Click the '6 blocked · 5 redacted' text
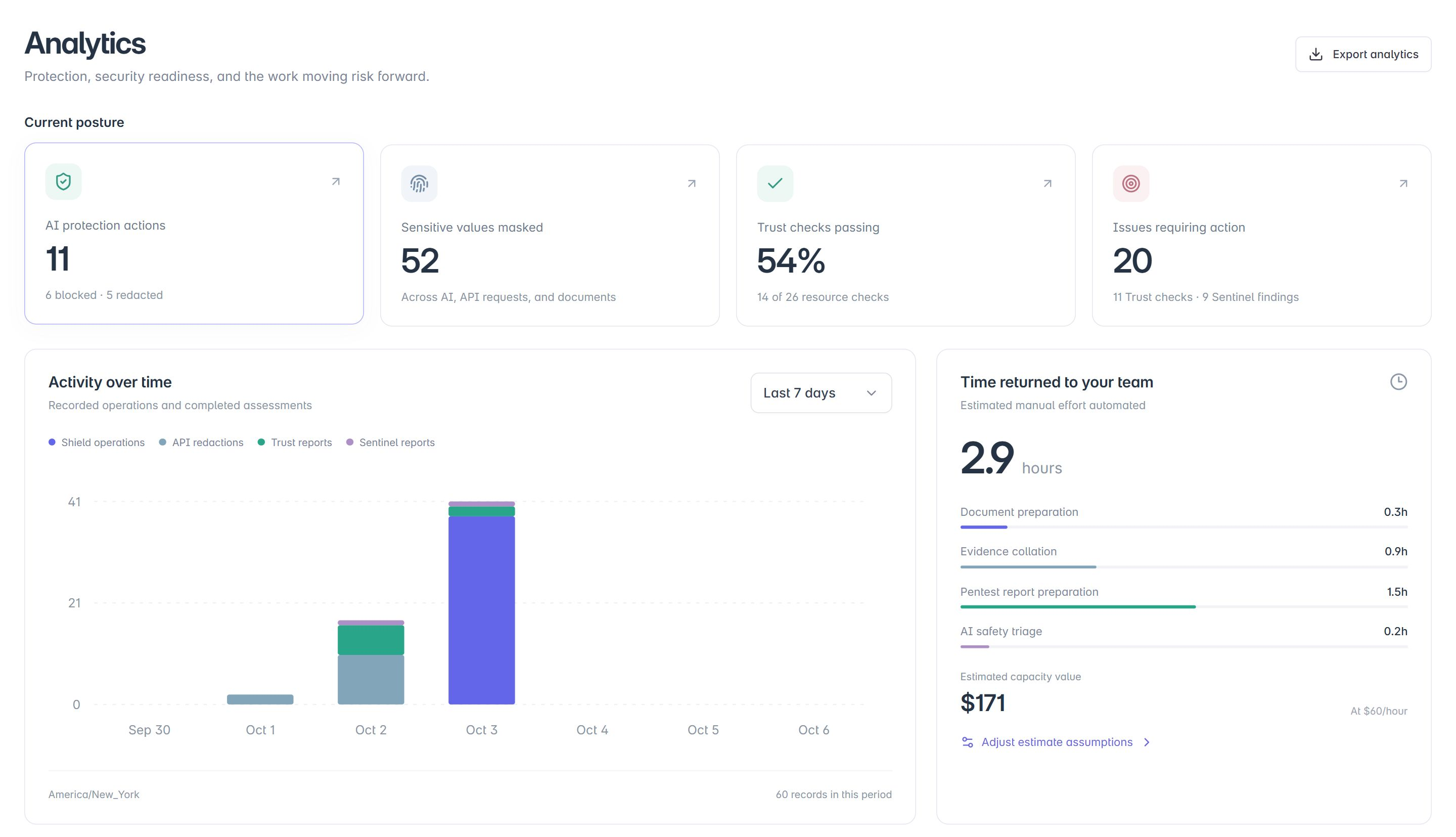1456x837 pixels. [104, 295]
